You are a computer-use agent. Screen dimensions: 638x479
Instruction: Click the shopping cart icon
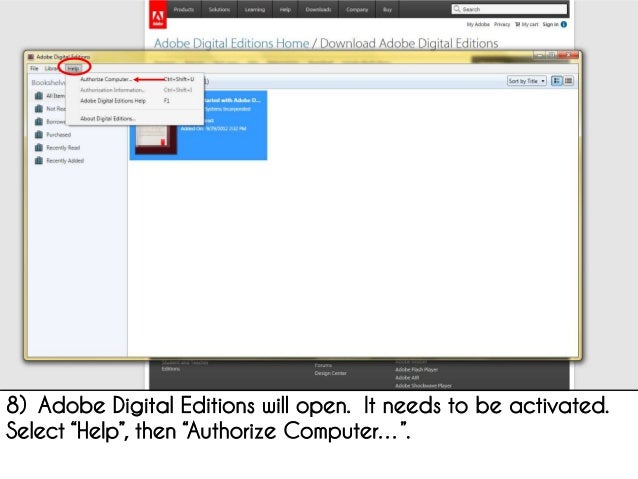coord(518,24)
